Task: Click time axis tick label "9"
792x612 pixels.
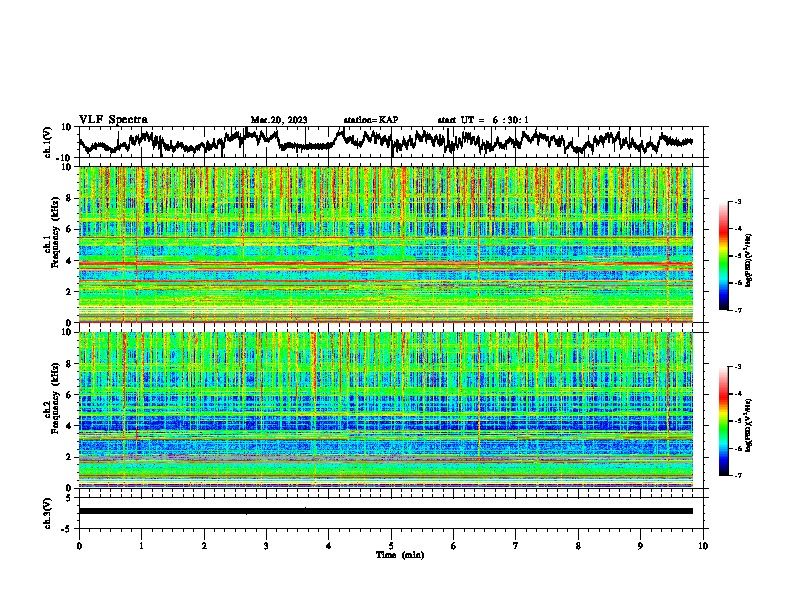Action: [x=640, y=546]
